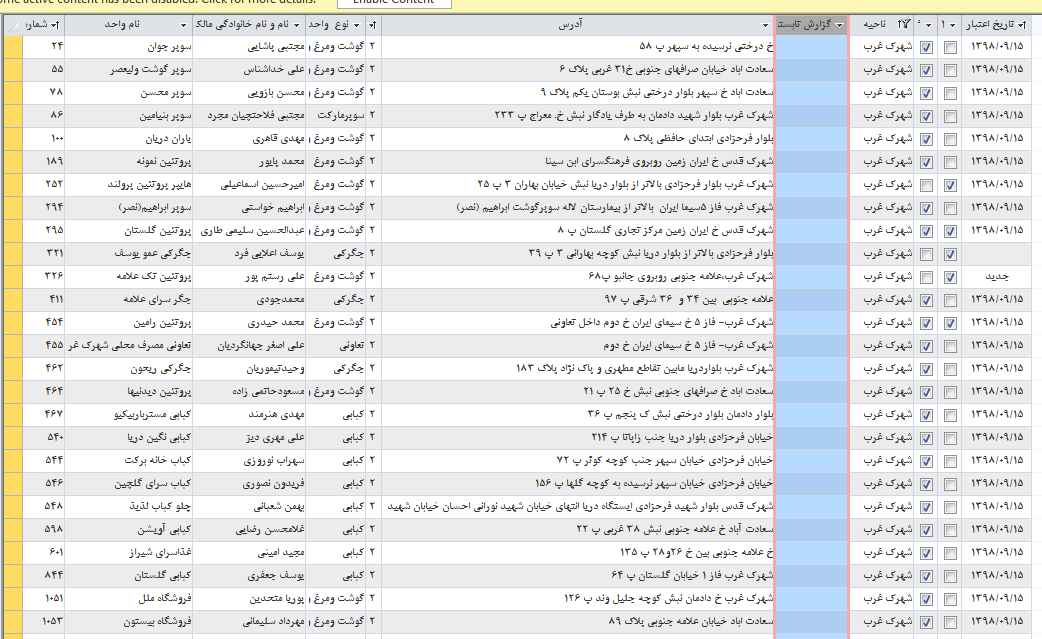
Task: Click the cell reading چلو کباب لذیذ
Action: tap(129, 507)
